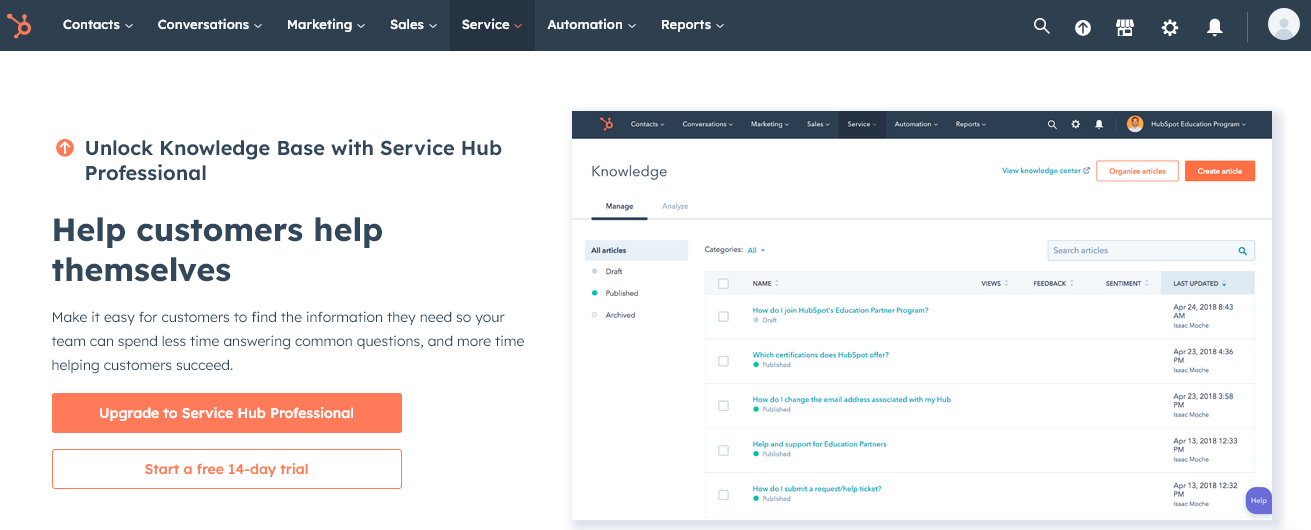The image size is (1311, 530).
Task: Click the Knowledge heading in the preview
Action: 629,171
